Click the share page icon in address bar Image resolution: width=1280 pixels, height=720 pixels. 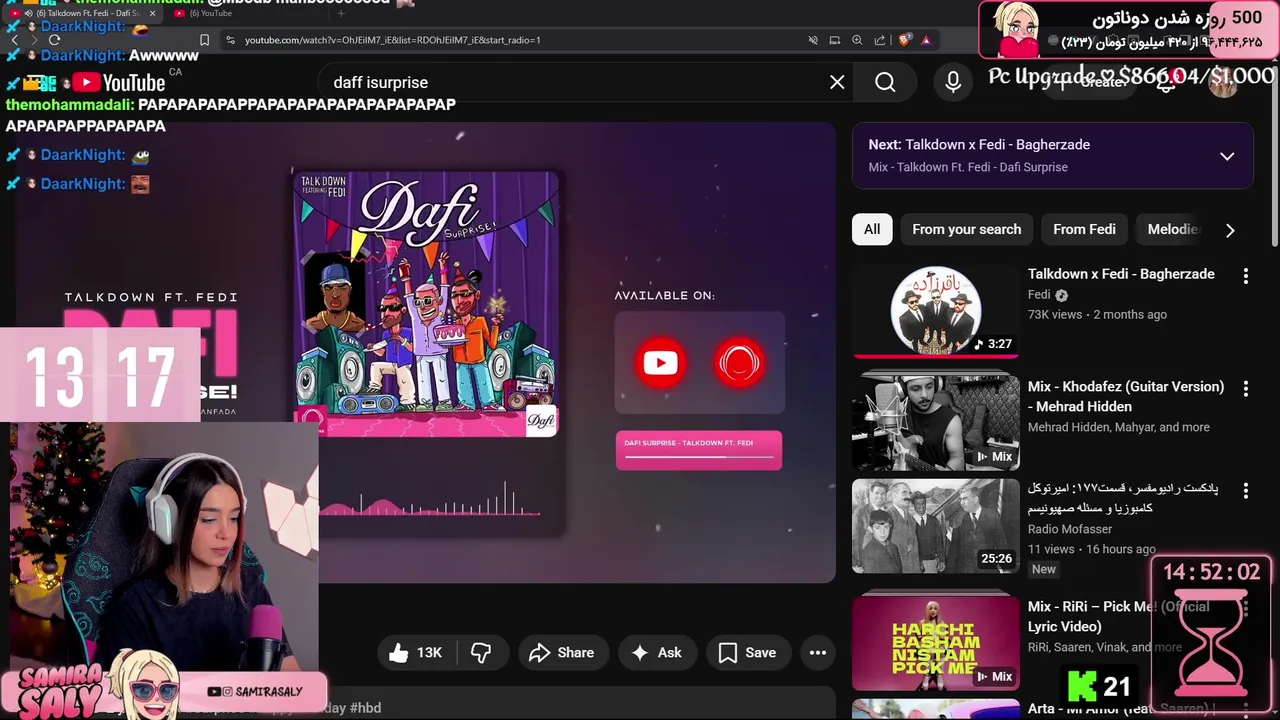point(880,40)
